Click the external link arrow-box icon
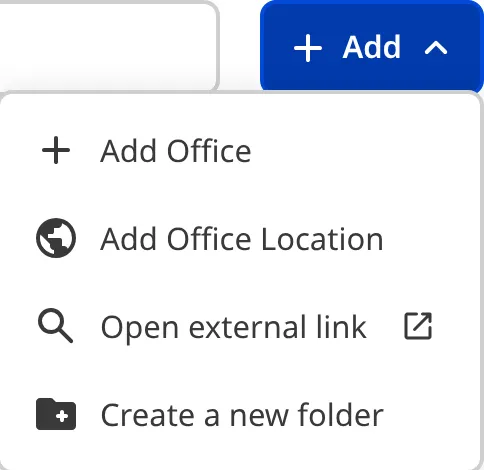The width and height of the screenshot is (484, 470). point(418,326)
